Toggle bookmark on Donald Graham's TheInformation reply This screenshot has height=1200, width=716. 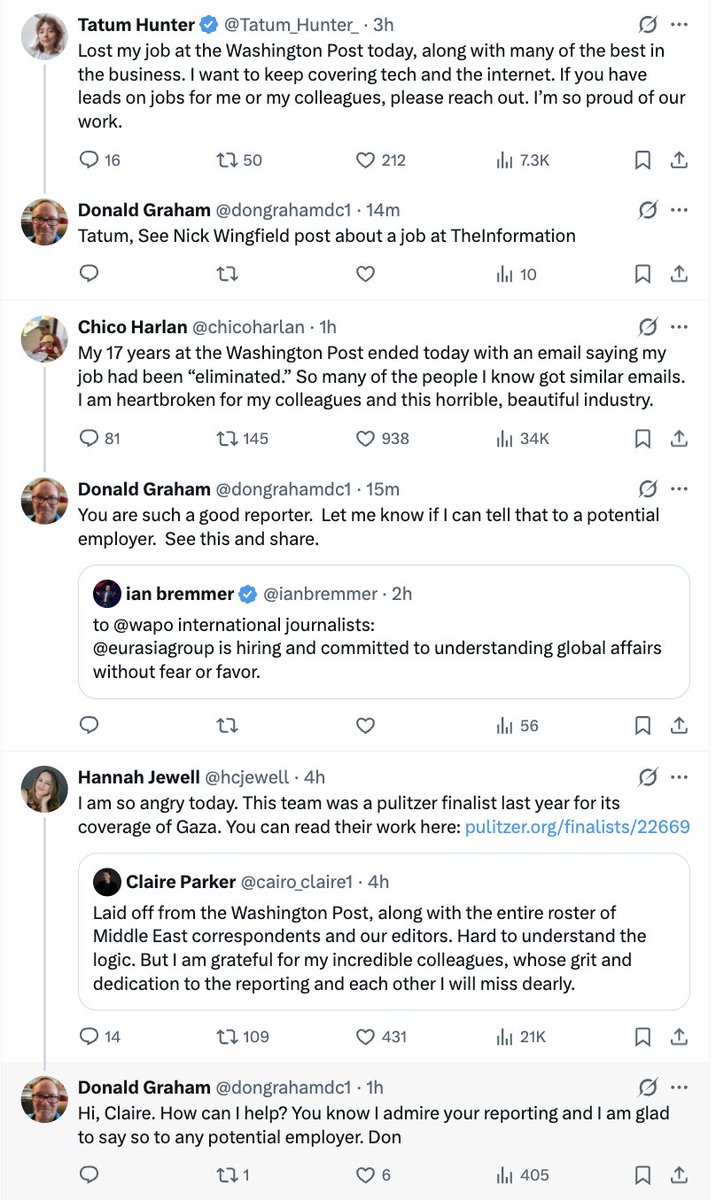click(643, 273)
